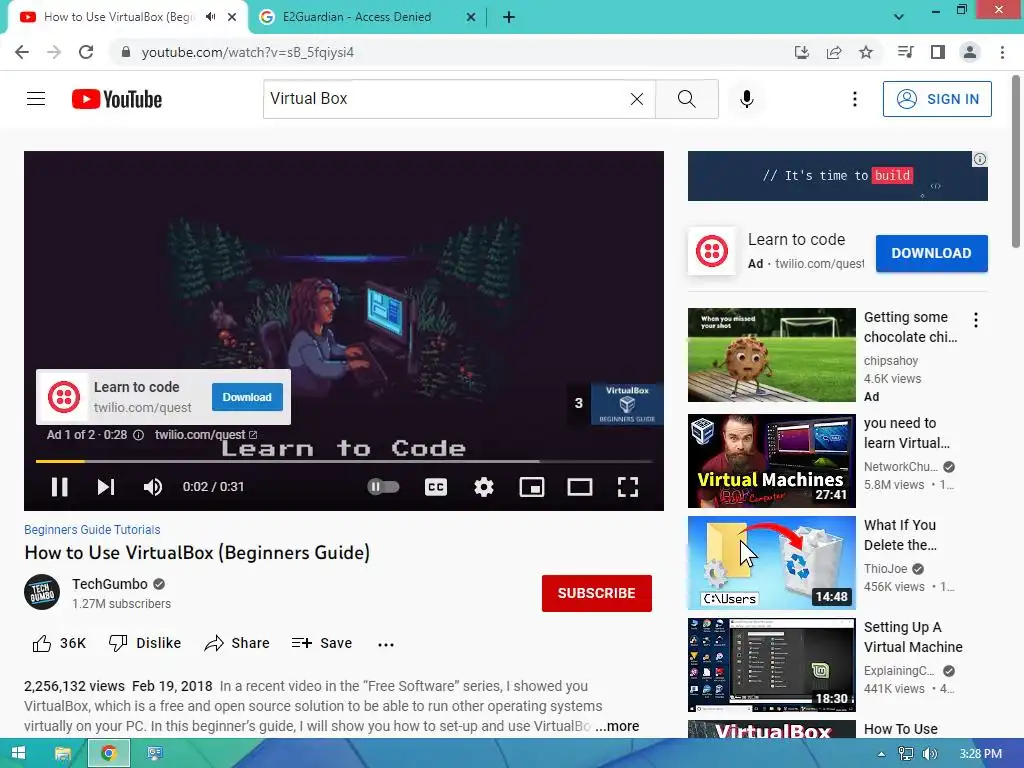
Task: Toggle closed captions CC button
Action: (x=436, y=487)
